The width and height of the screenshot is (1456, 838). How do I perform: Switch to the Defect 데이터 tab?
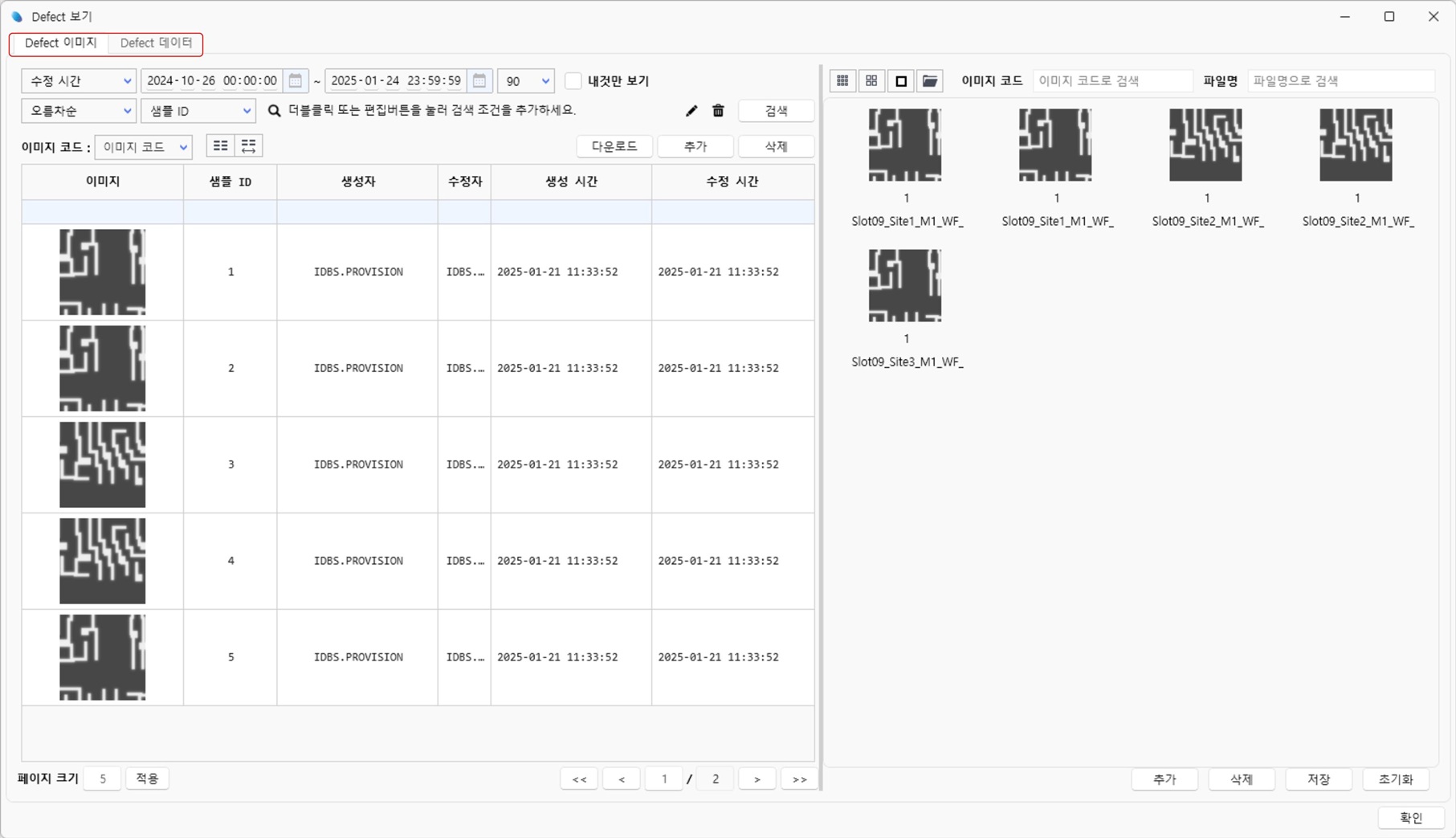pos(156,43)
